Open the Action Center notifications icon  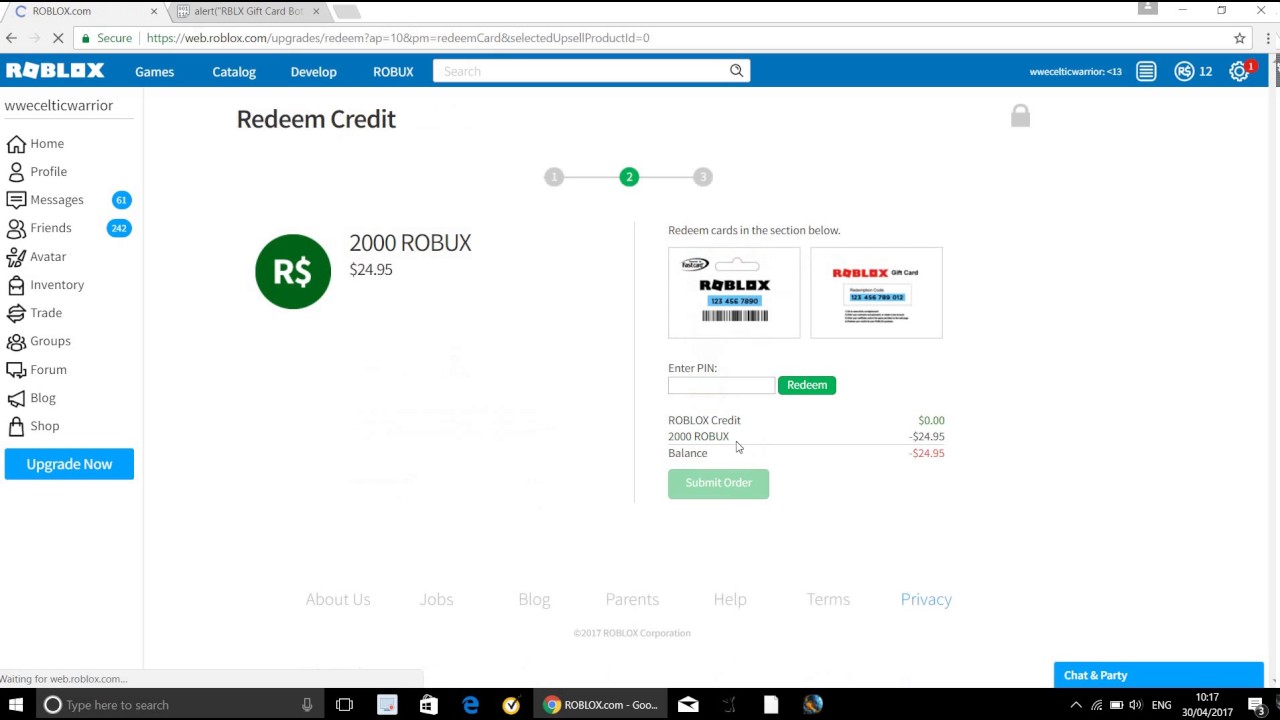(1257, 705)
